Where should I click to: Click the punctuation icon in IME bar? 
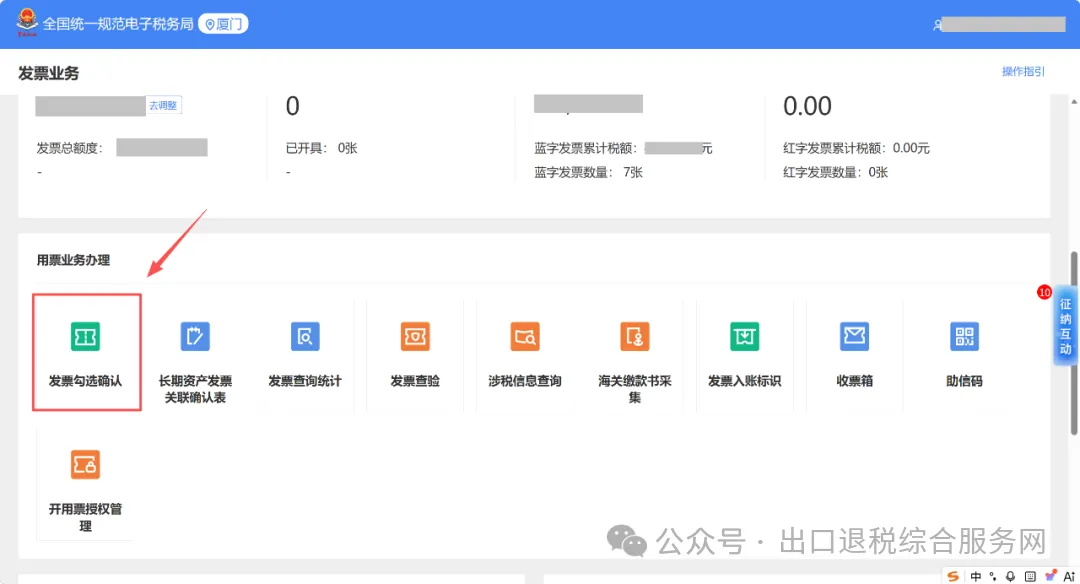click(993, 576)
